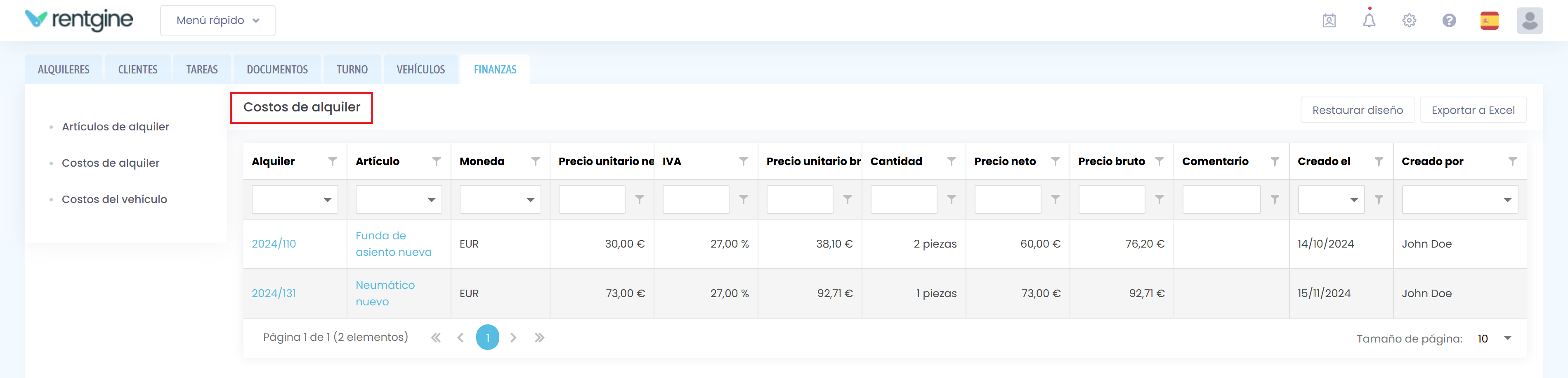The width and height of the screenshot is (1568, 378).
Task: Open the contacts badge icon in header
Action: 1329,21
